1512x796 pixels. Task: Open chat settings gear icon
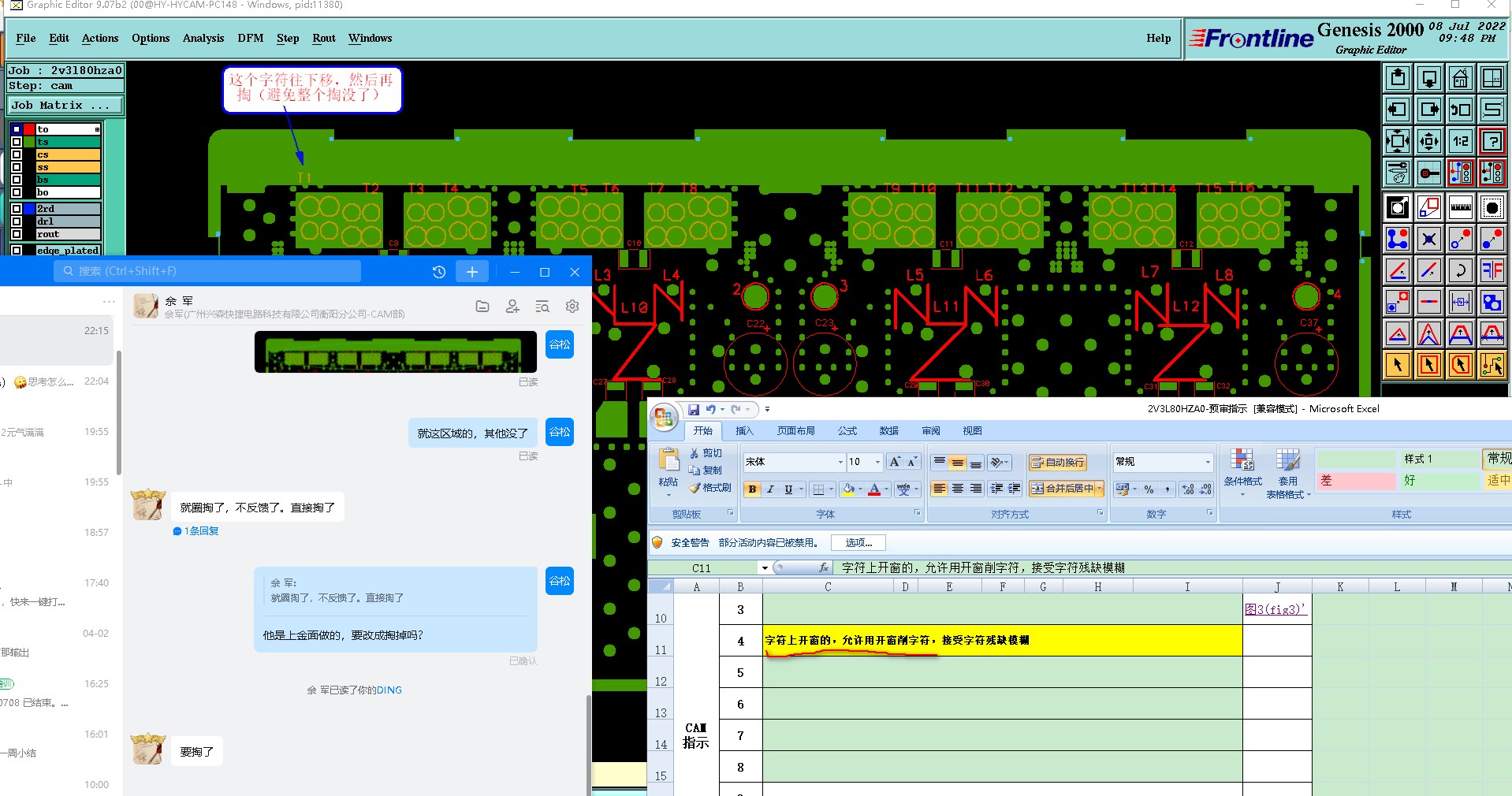click(x=572, y=307)
